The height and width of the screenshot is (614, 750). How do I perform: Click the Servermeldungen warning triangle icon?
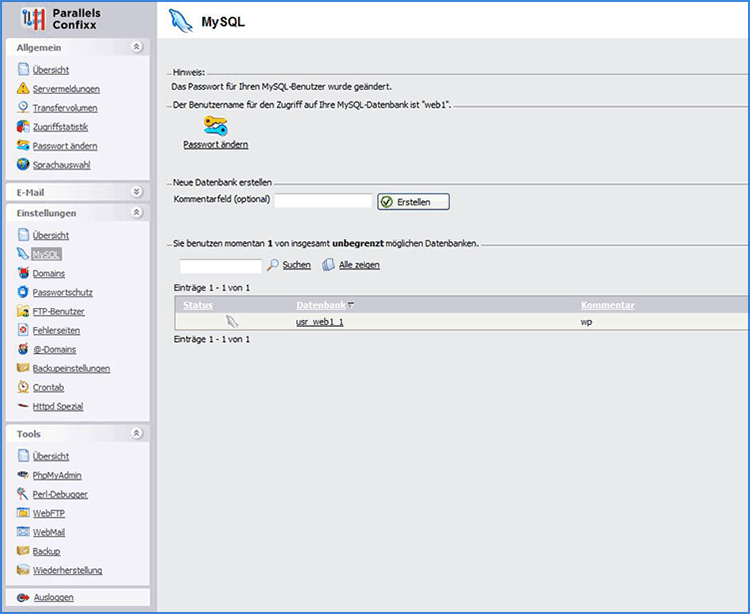[x=23, y=88]
